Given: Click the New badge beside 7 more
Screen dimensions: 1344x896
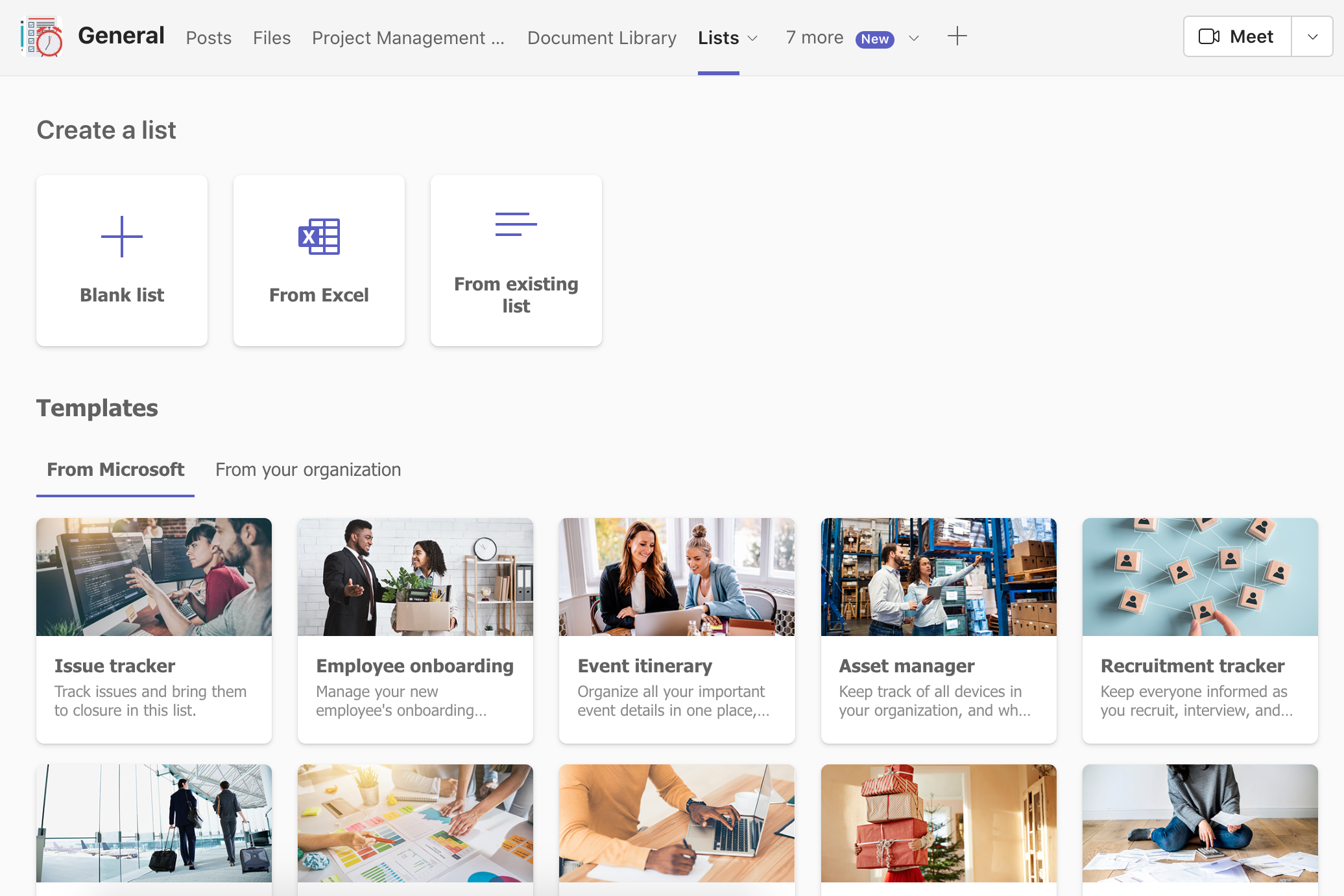Looking at the screenshot, I should pyautogui.click(x=874, y=39).
